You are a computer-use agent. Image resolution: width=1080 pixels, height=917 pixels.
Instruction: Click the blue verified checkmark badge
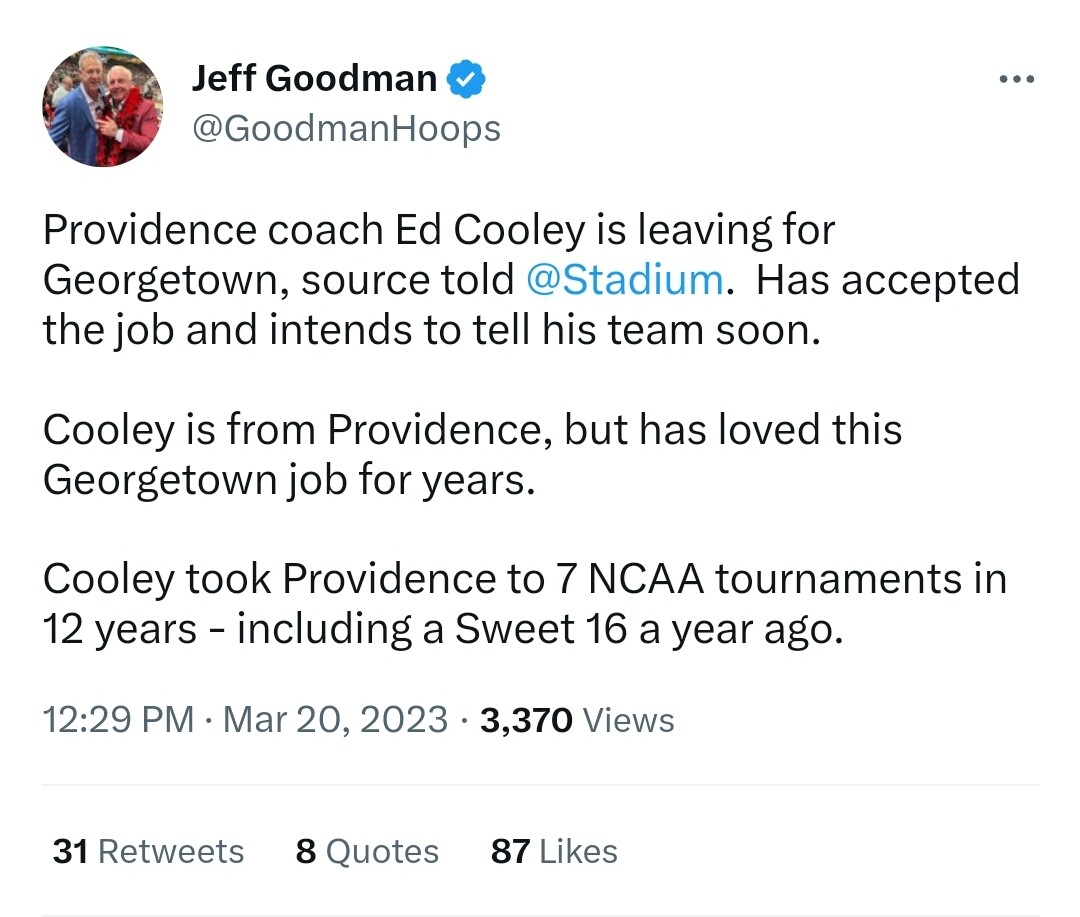coord(465,79)
